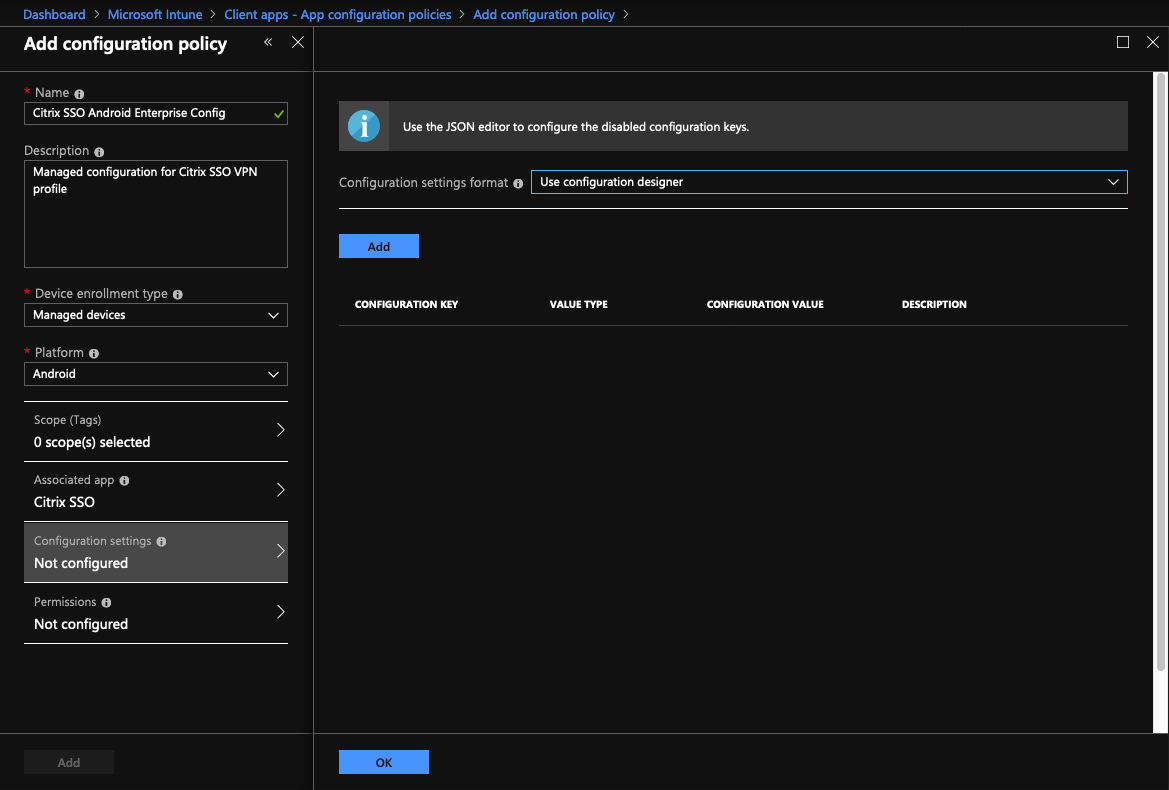
Task: Open Device enrollment type dropdown
Action: point(155,315)
